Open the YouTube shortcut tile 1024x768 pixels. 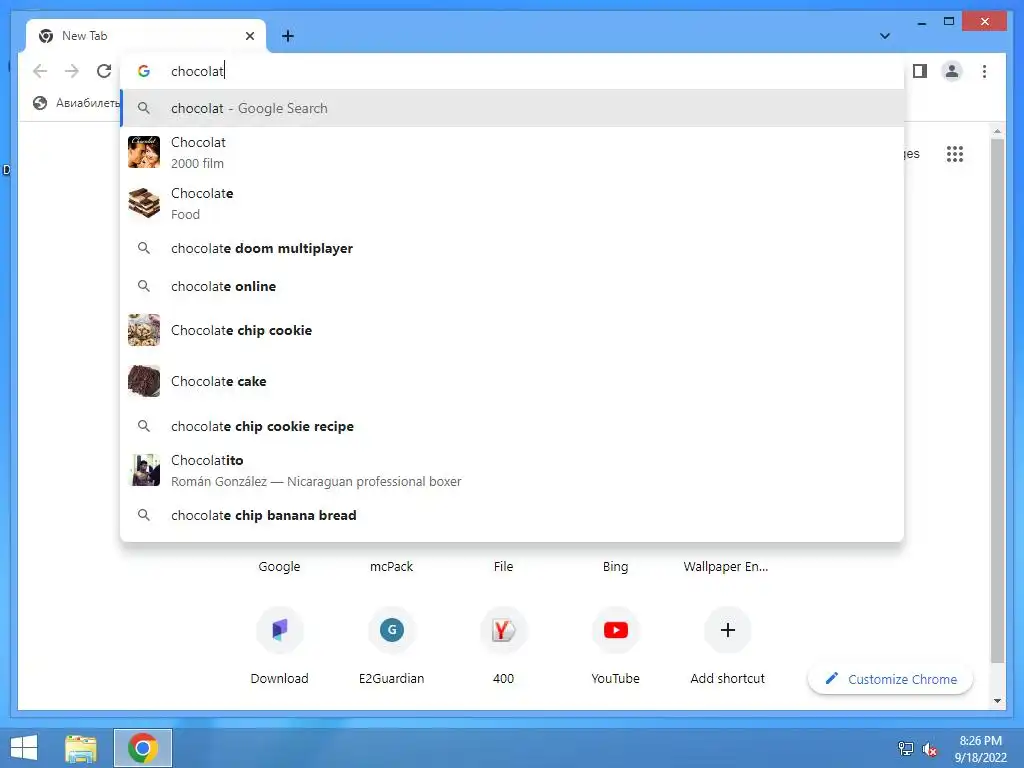click(x=615, y=645)
